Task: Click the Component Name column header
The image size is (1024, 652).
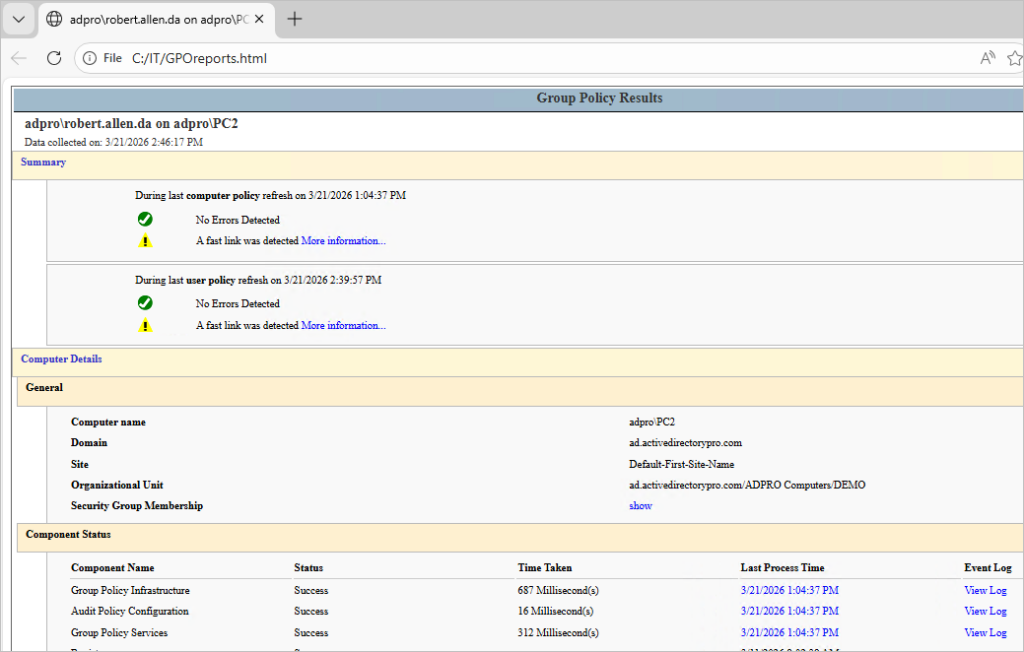Action: click(x=113, y=568)
